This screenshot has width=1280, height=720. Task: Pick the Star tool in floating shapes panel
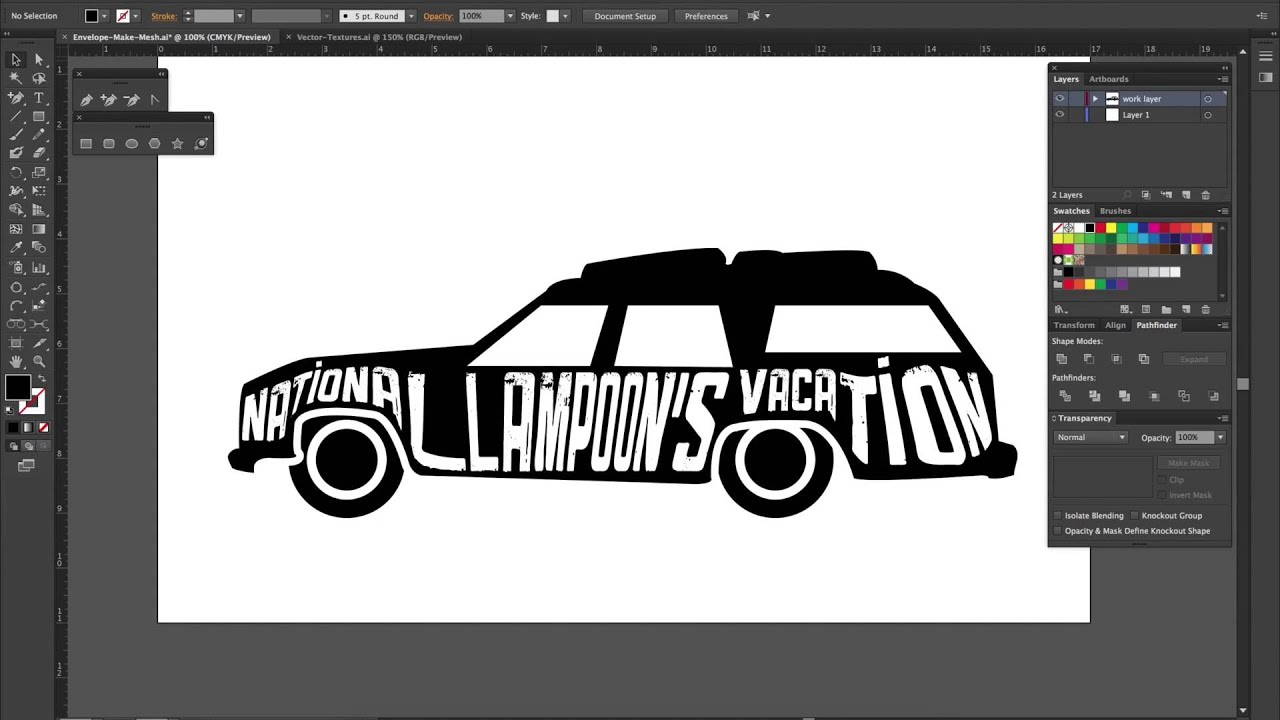[177, 143]
